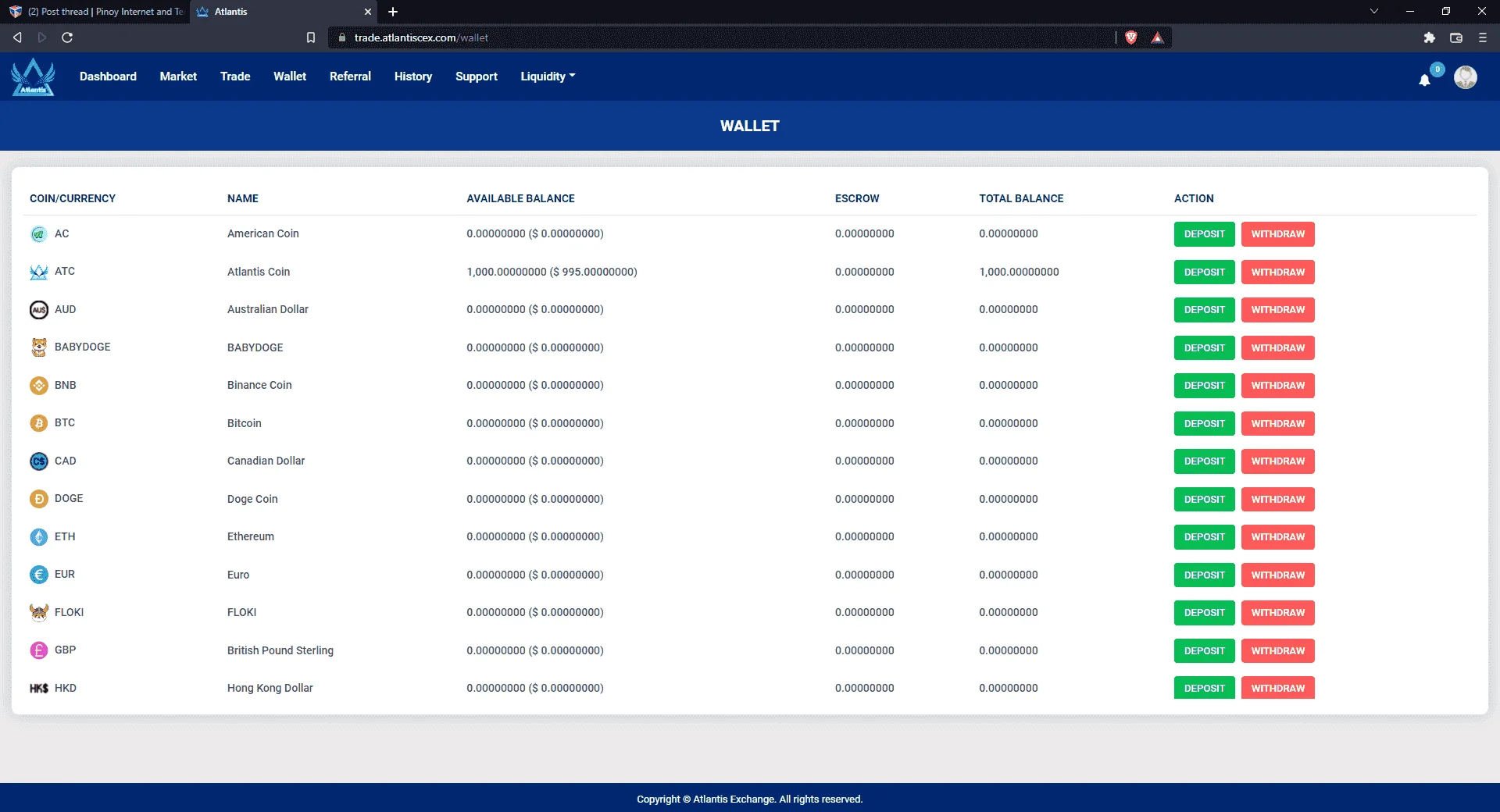Click the browser address bar URL

pos(421,37)
